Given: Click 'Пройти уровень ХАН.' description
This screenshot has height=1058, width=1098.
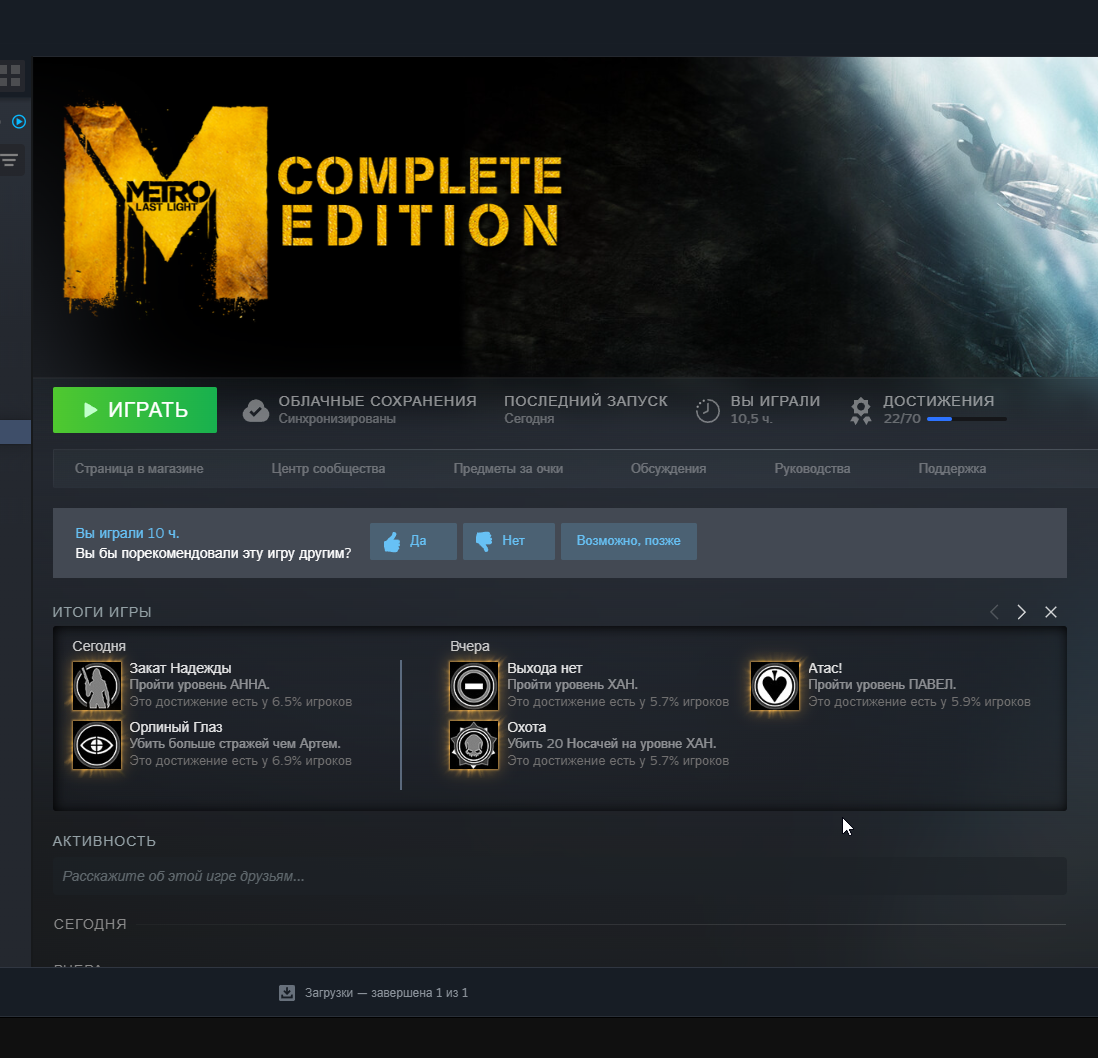Looking at the screenshot, I should [572, 685].
